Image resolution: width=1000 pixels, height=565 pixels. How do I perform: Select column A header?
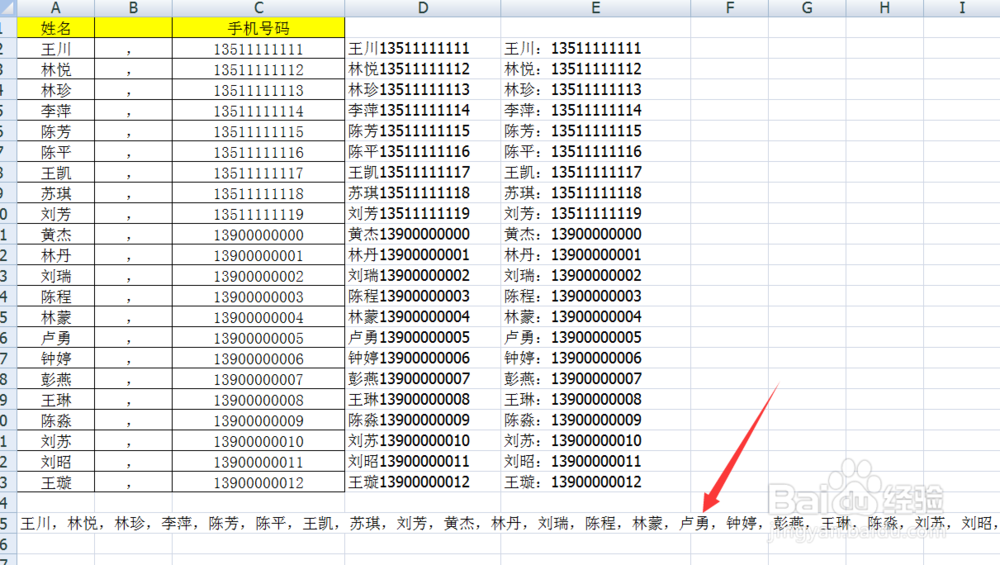[55, 8]
